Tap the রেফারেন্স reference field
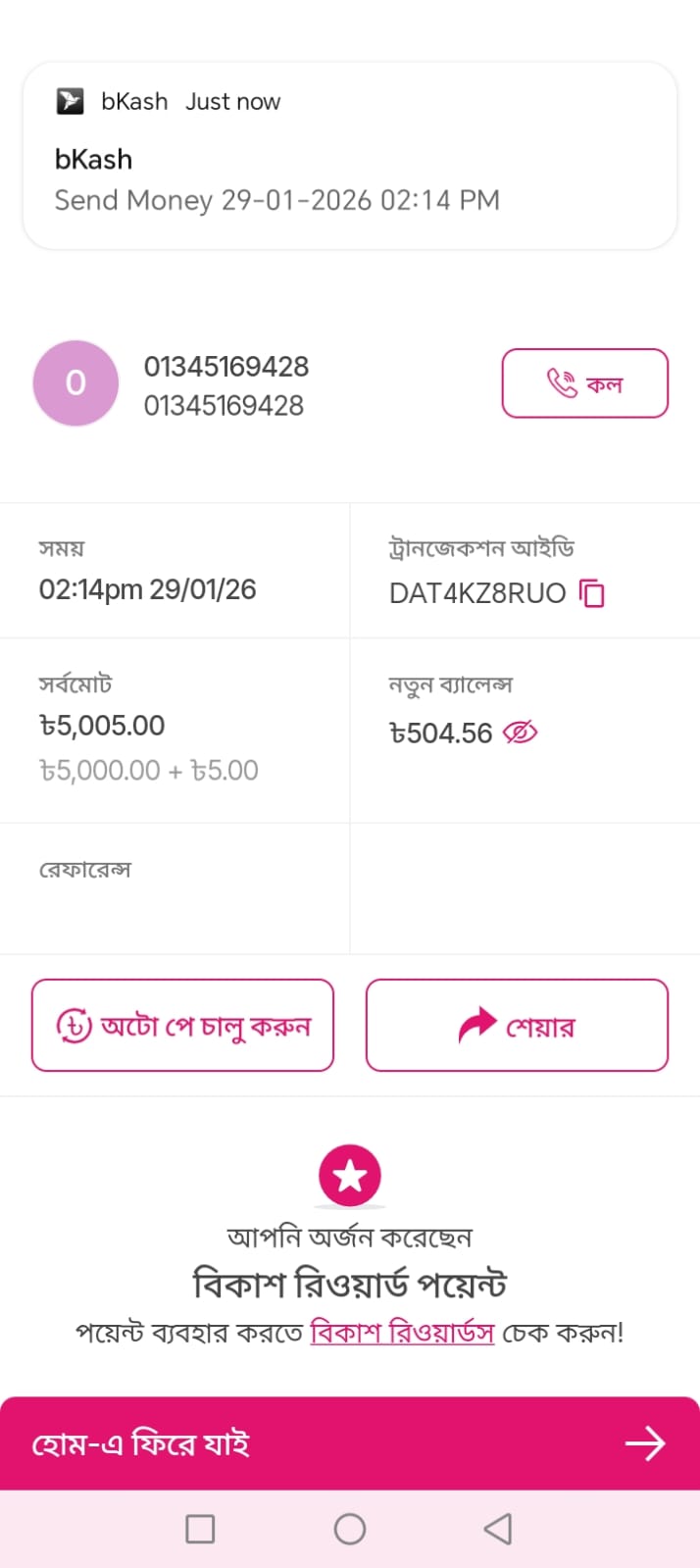Screen dimensions: 700x1568 point(175,888)
